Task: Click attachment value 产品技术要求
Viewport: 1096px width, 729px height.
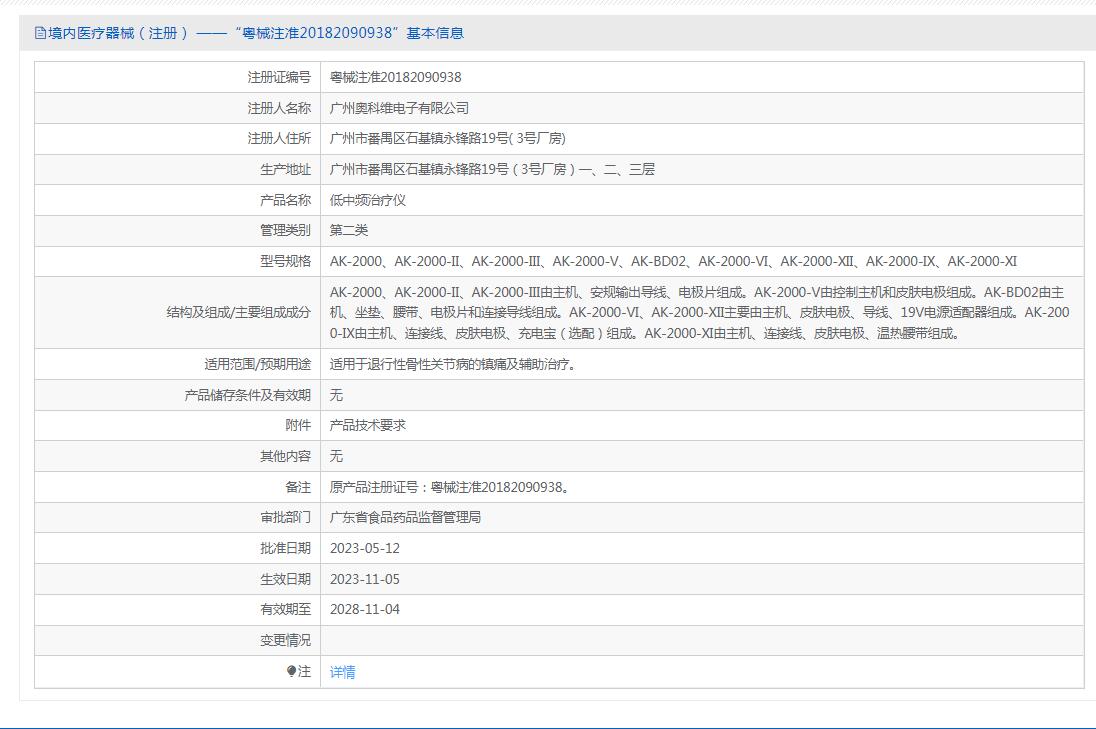Action: (x=368, y=425)
